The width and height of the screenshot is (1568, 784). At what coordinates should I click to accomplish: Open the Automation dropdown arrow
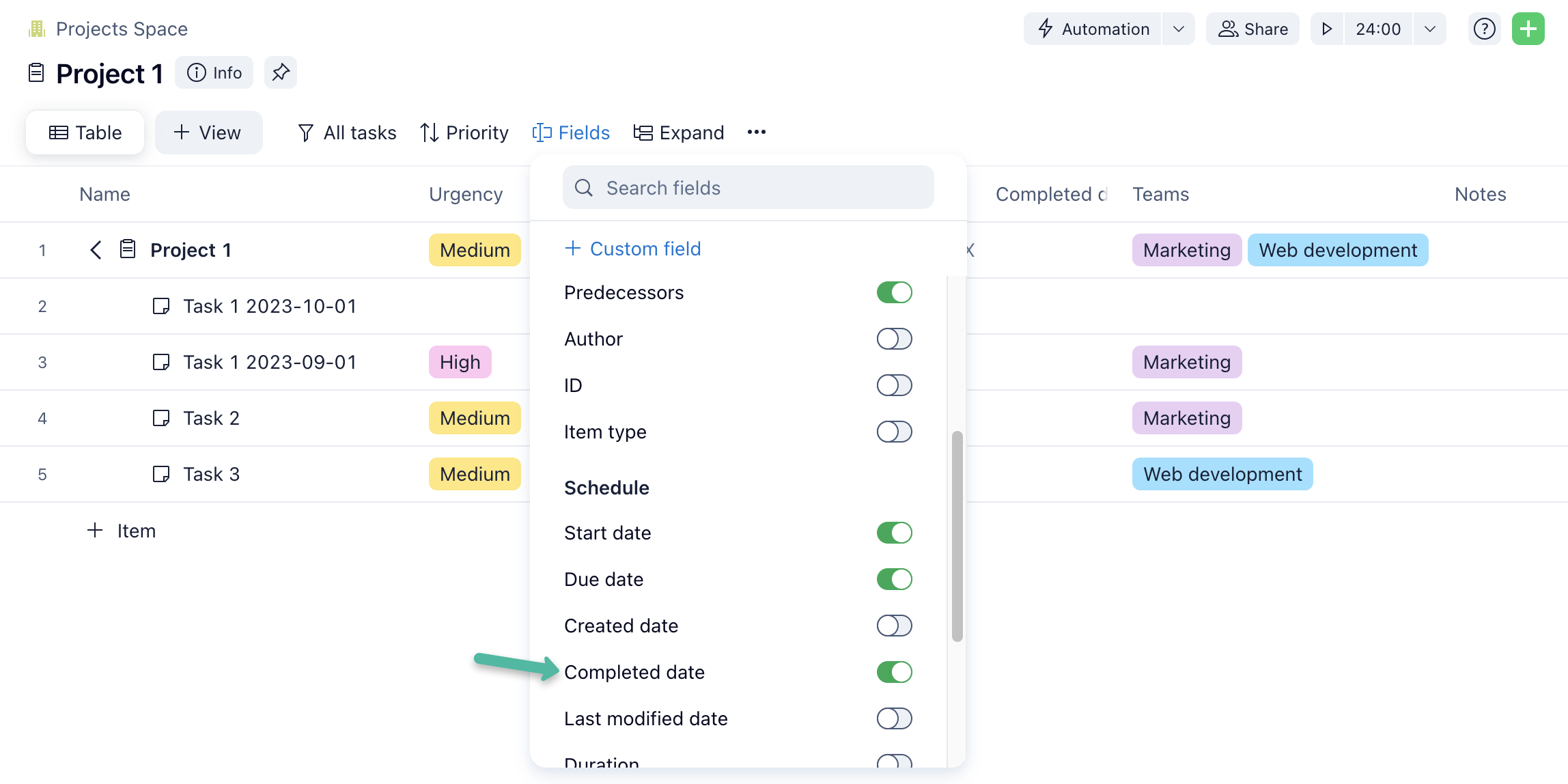click(x=1178, y=29)
